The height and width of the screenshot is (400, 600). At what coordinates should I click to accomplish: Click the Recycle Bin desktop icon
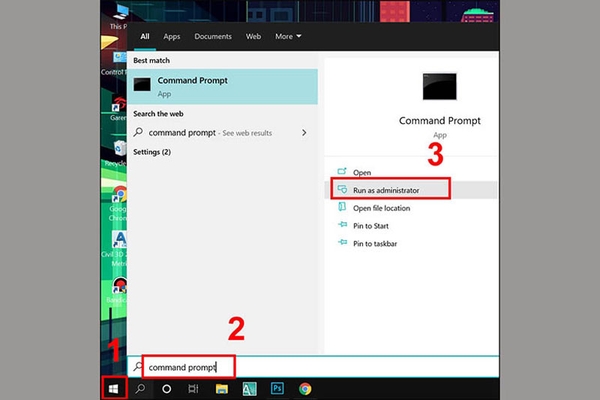(117, 153)
